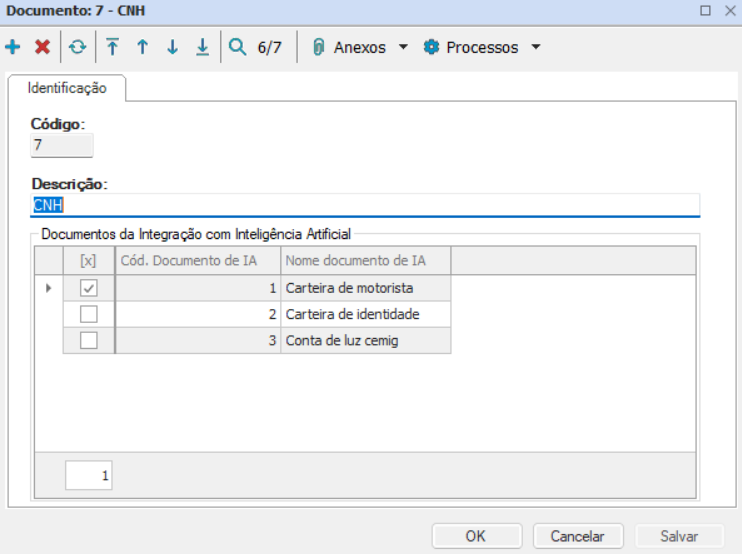742x554 pixels.
Task: Expand the Anexos dropdown arrow
Action: pos(403,47)
